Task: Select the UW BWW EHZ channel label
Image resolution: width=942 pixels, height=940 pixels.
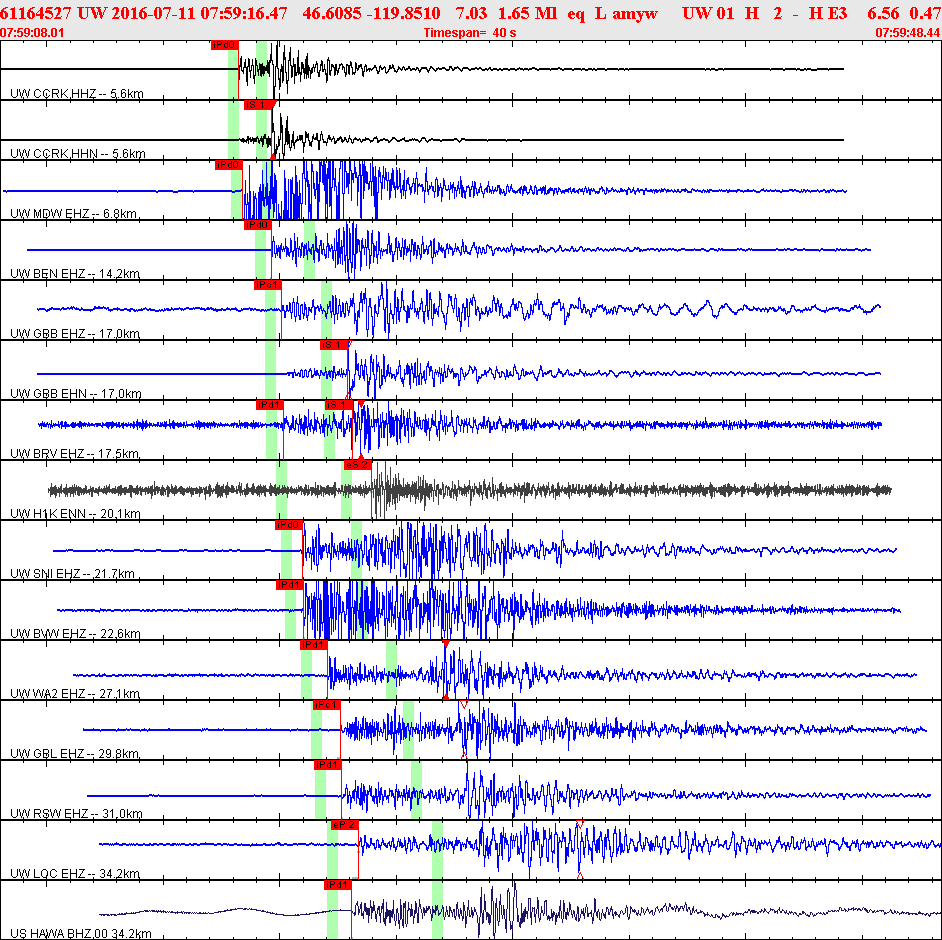Action: [x=75, y=634]
